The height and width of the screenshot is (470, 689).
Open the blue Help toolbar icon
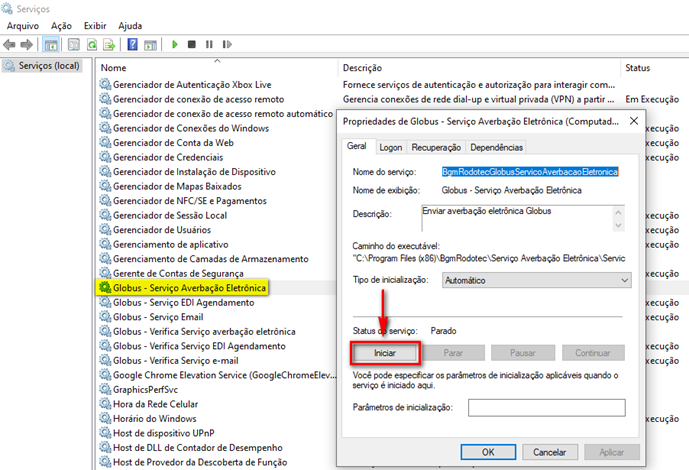(x=132, y=44)
